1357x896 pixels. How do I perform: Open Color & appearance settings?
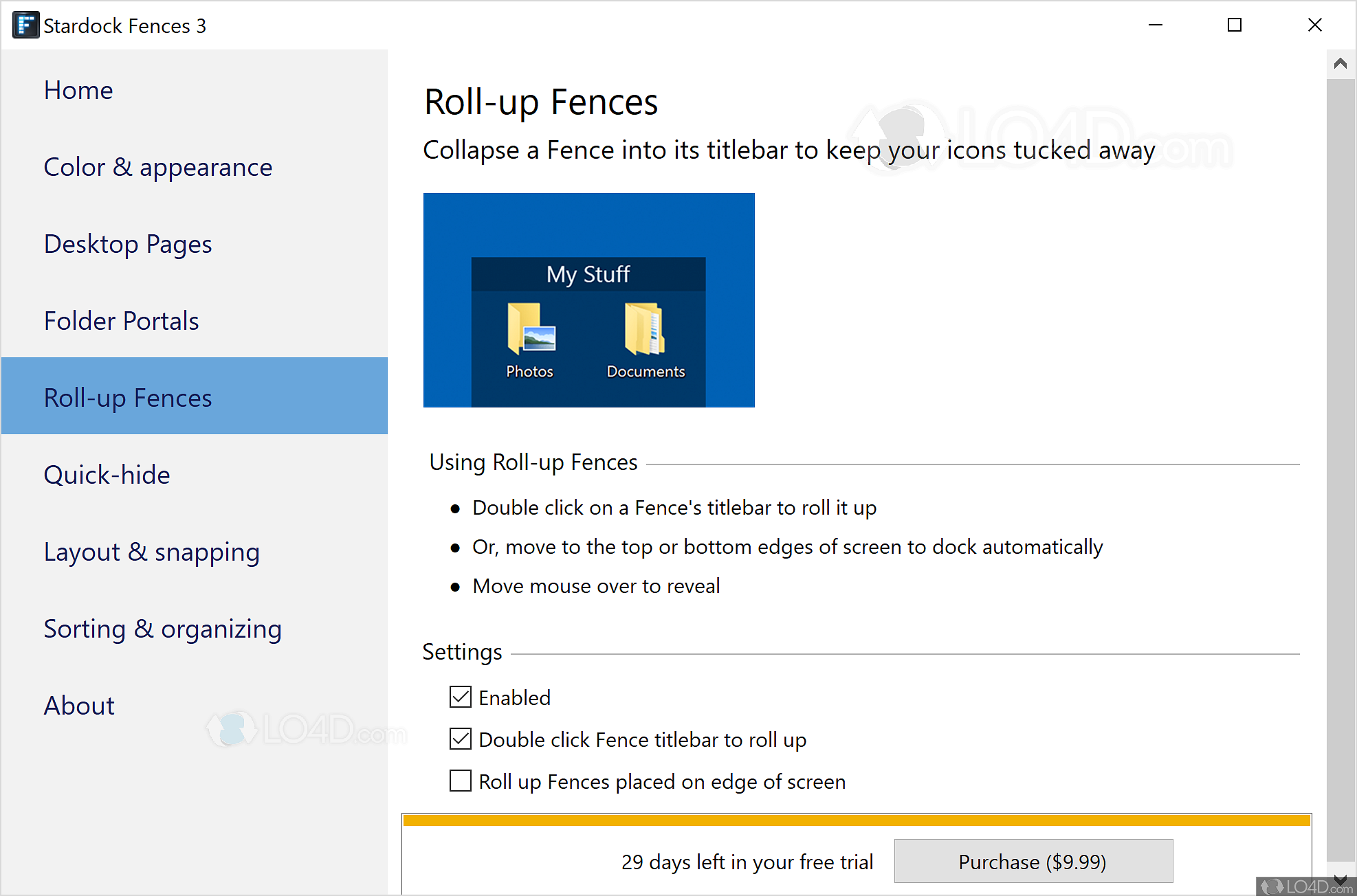[x=157, y=166]
